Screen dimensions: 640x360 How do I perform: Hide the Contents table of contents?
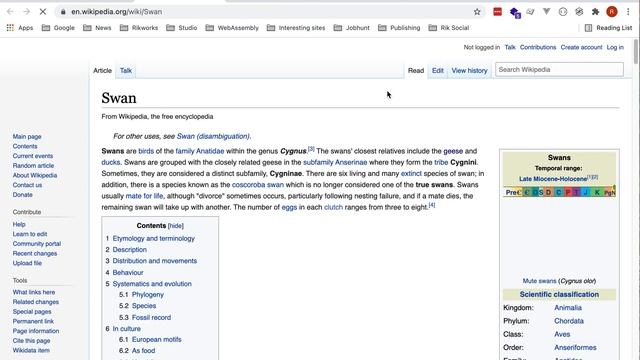[176, 226]
